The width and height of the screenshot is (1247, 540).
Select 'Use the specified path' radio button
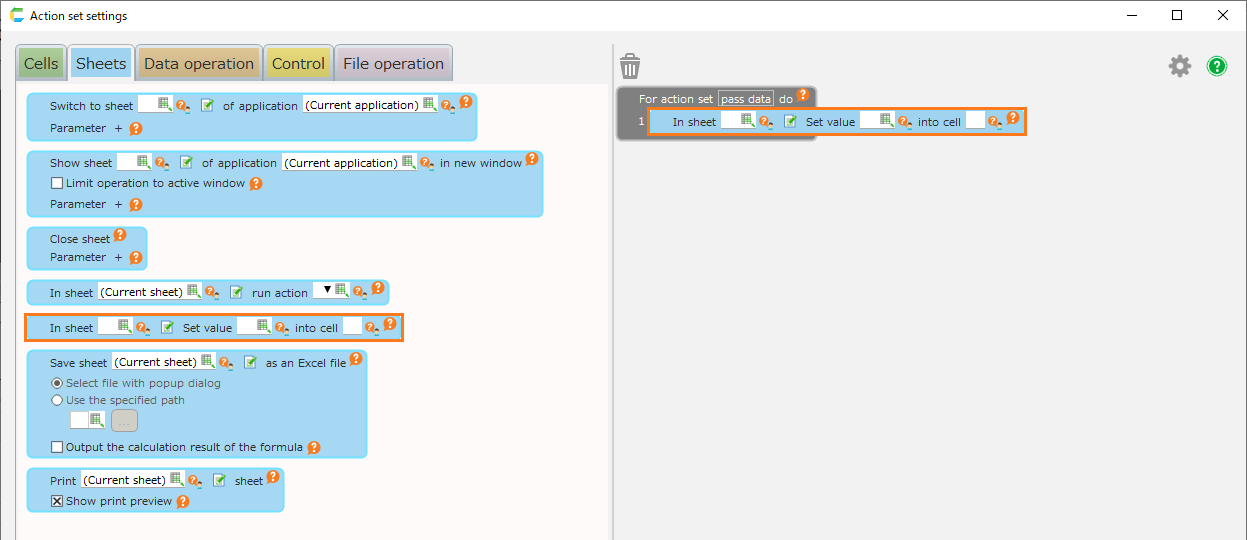[57, 400]
